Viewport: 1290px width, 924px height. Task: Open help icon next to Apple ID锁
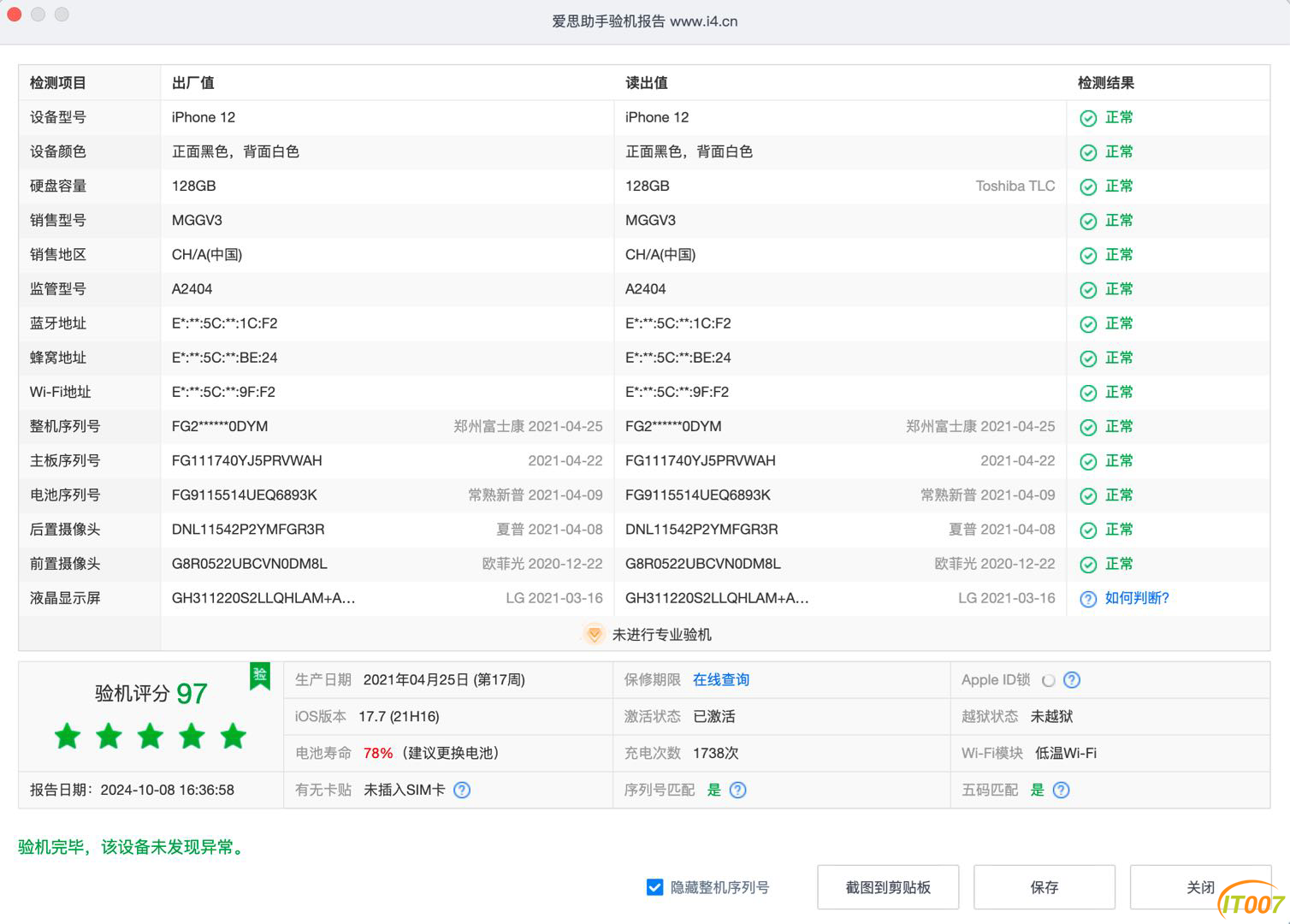click(x=1072, y=680)
